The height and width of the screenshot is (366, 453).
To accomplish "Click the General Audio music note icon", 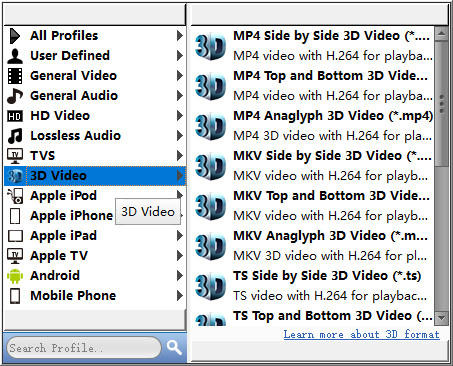I will (x=15, y=96).
